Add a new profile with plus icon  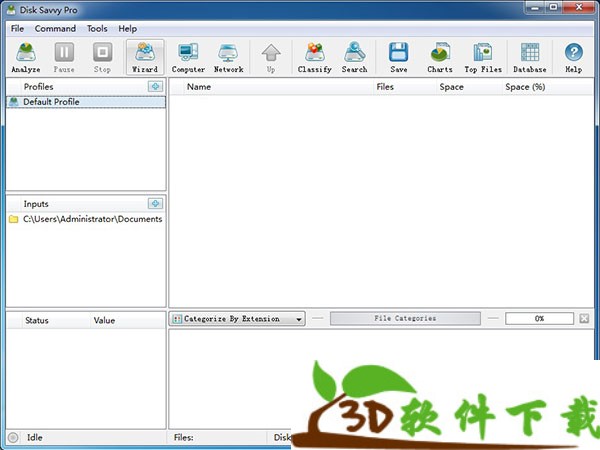pyautogui.click(x=155, y=86)
